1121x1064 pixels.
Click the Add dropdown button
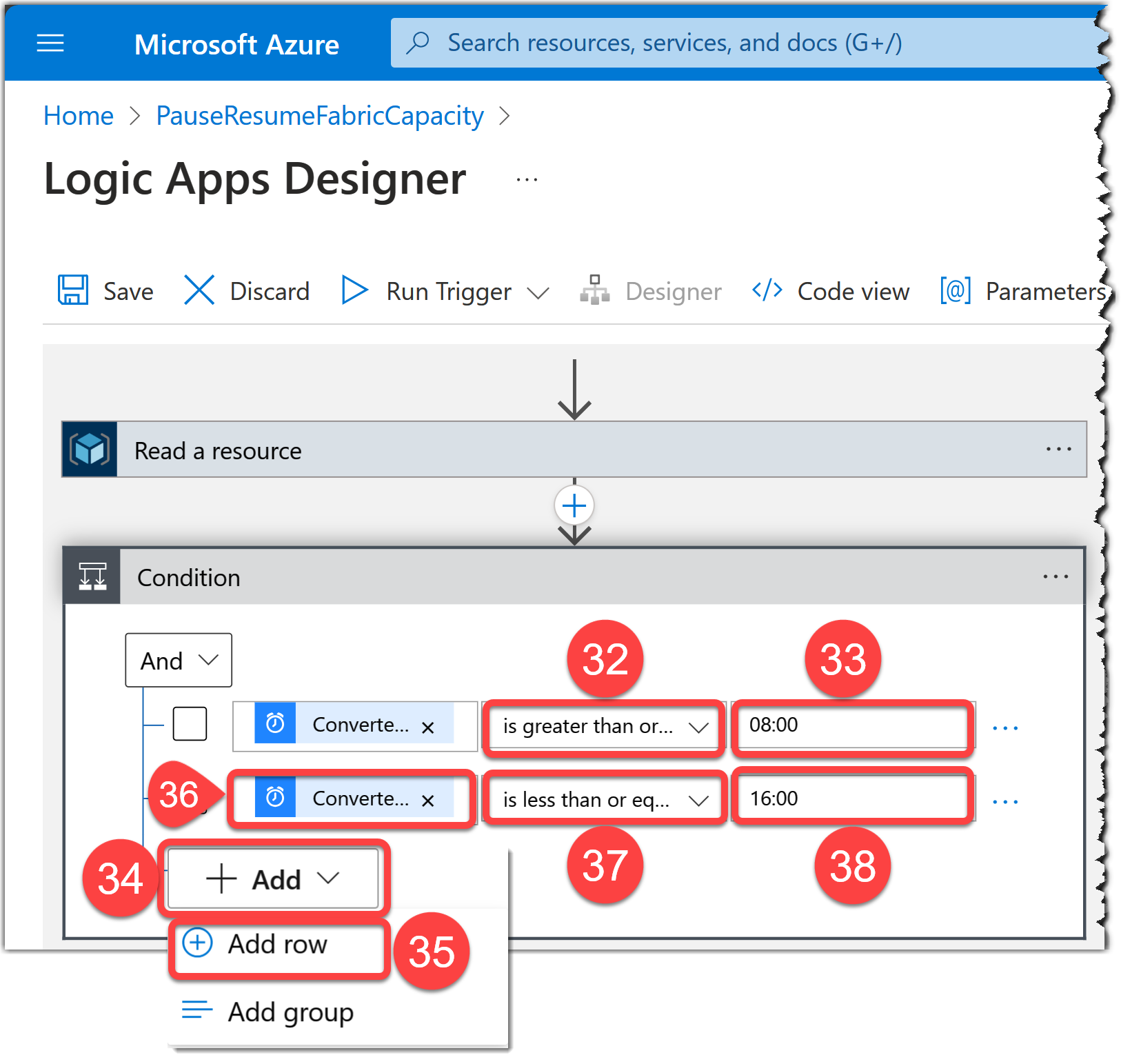pyautogui.click(x=274, y=879)
